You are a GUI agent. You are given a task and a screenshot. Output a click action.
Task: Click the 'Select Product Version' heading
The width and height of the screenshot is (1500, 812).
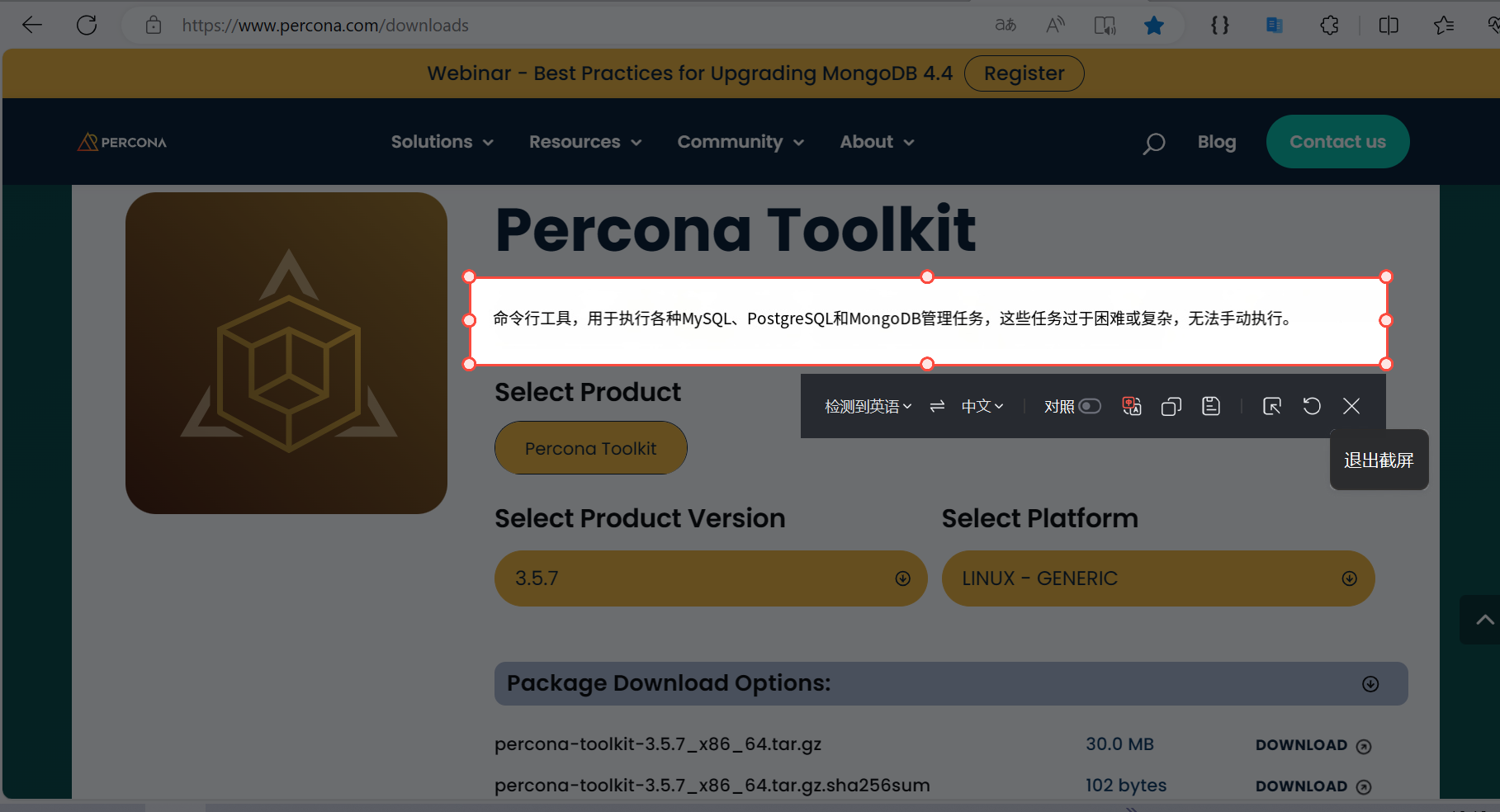pyautogui.click(x=640, y=518)
